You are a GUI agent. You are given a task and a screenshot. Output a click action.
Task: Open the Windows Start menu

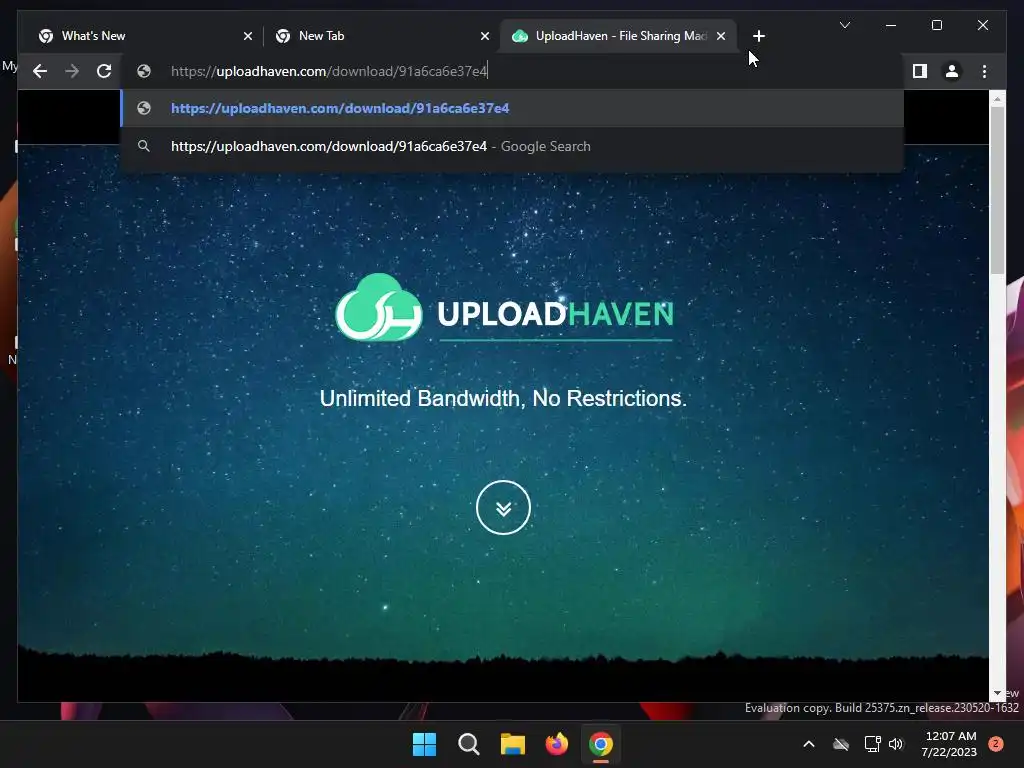click(x=424, y=744)
